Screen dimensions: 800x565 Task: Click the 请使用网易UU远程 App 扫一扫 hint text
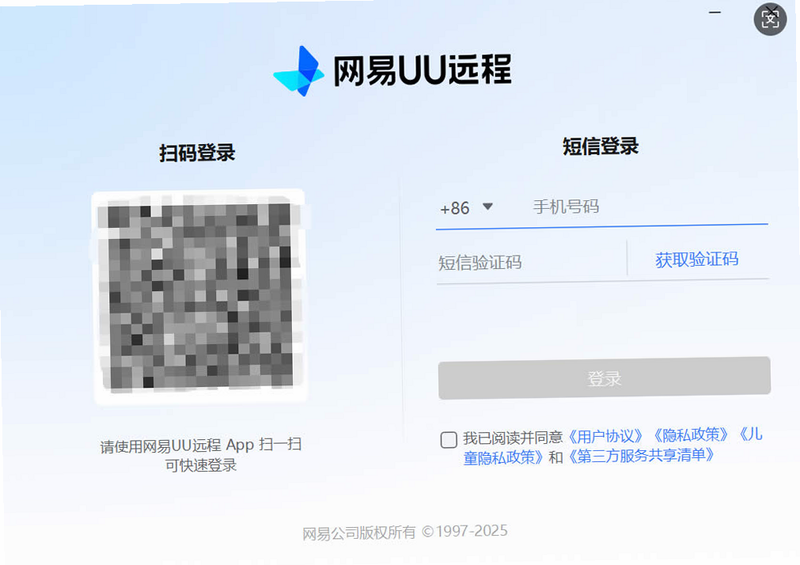pos(201,445)
